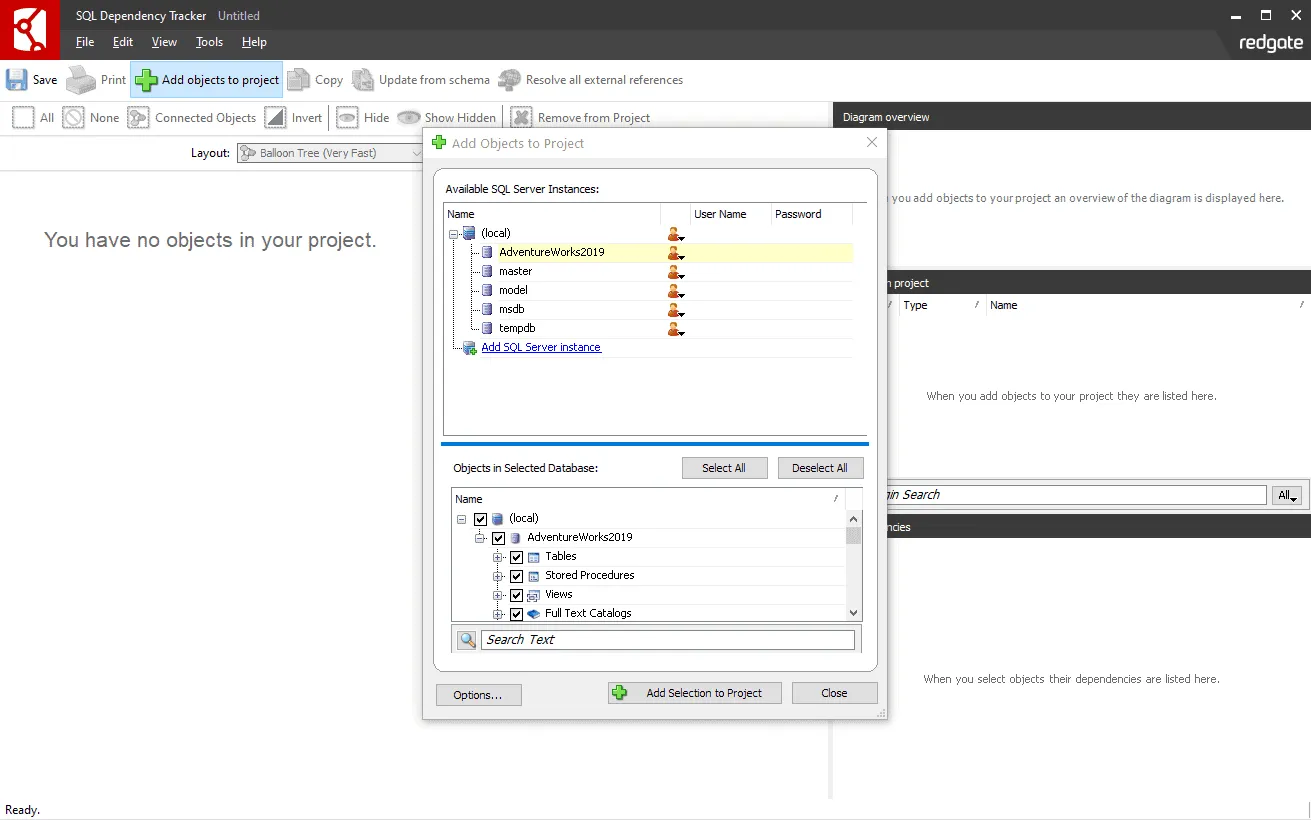Toggle the AdventureWorks2019 checkbox in the objects tree
Viewport: 1311px width, 820px height.
pos(499,538)
